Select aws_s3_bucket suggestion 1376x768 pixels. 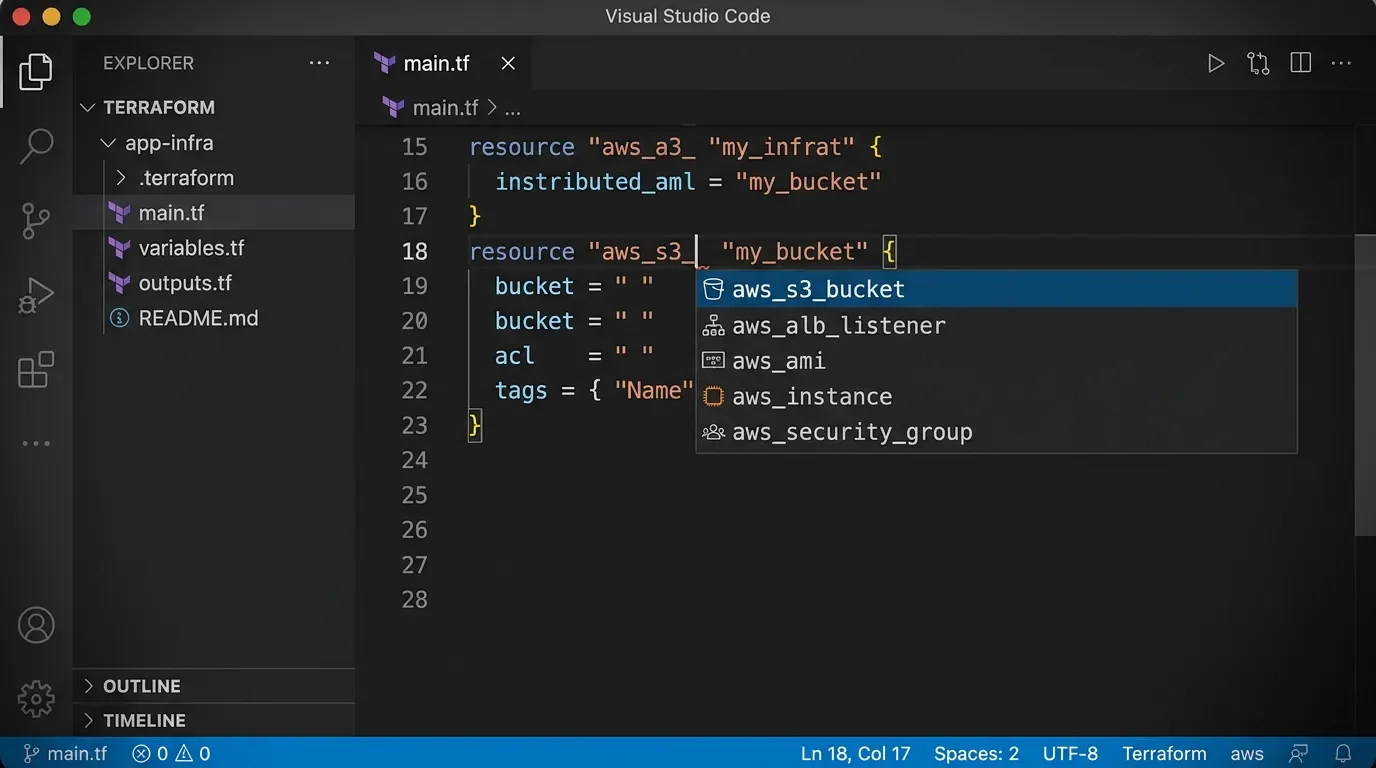[x=996, y=289]
